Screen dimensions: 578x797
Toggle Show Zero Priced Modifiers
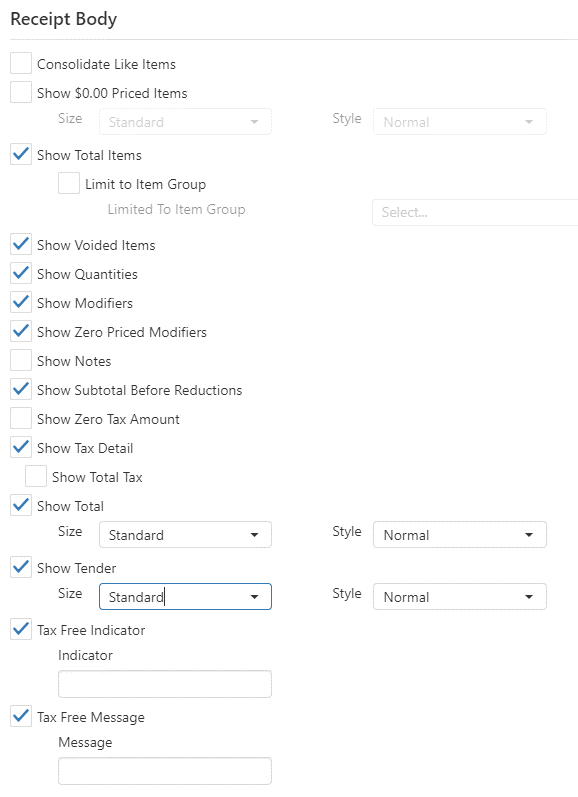pos(21,331)
